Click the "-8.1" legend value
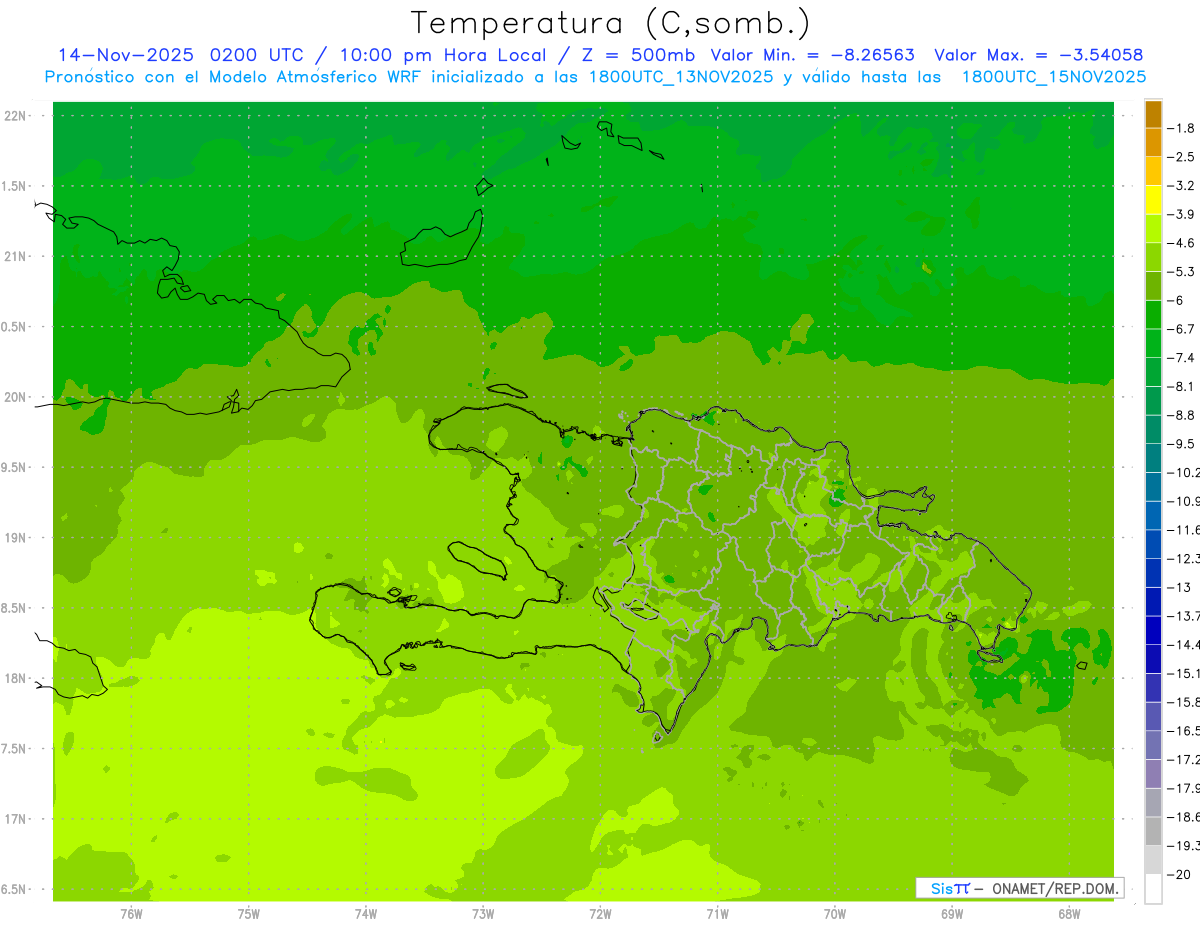The height and width of the screenshot is (927, 1200). (1181, 387)
